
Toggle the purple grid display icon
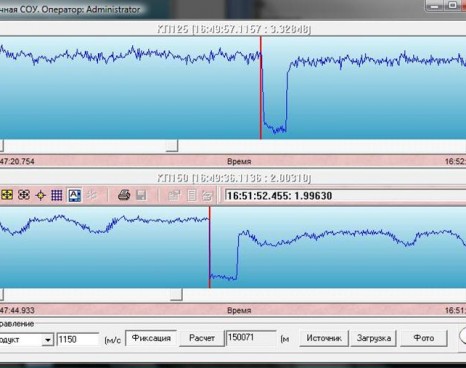pos(57,195)
